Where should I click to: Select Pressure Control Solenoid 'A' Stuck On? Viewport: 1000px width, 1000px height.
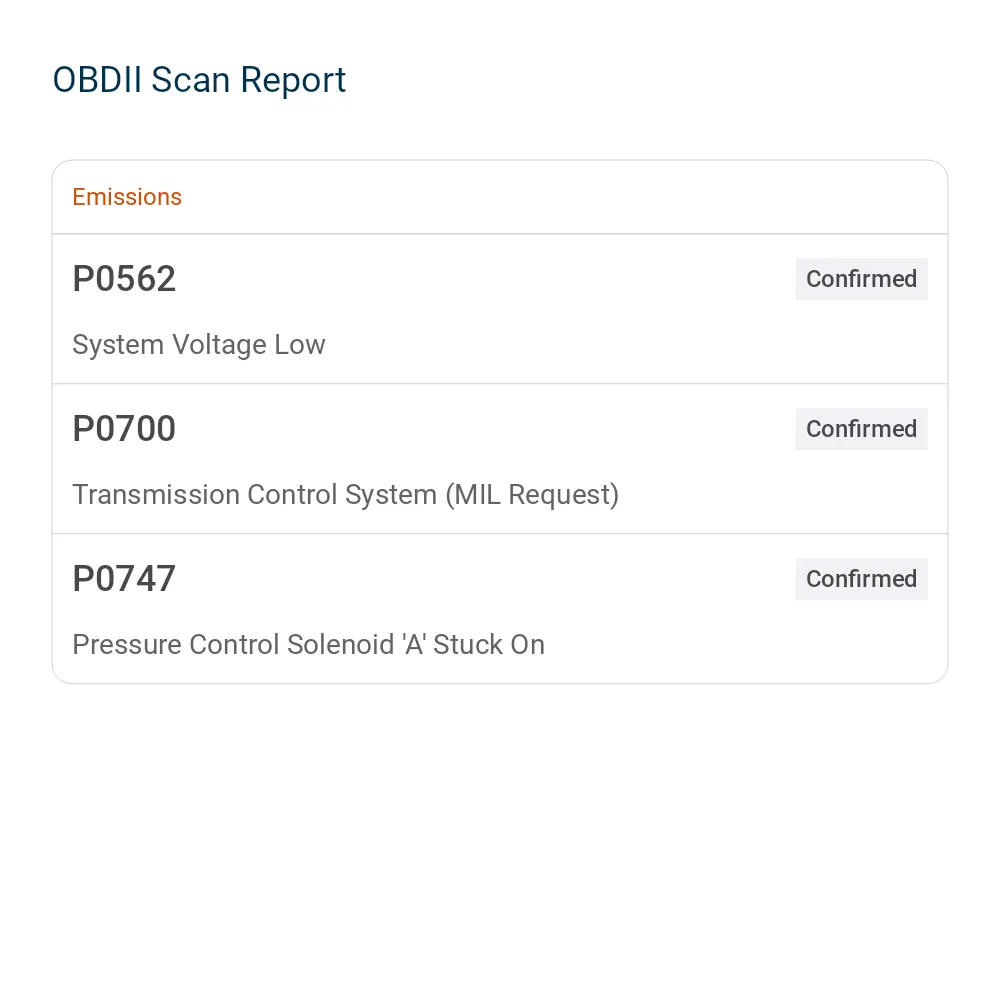point(309,645)
